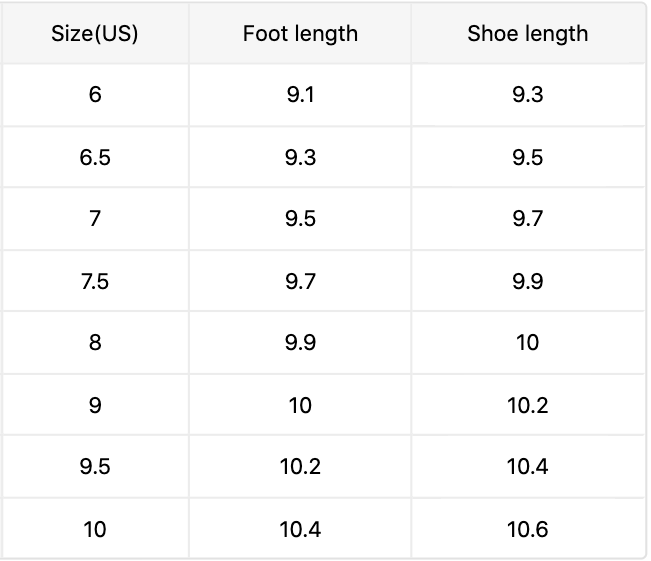Click foot length 9.5 for size 7

[x=300, y=219]
